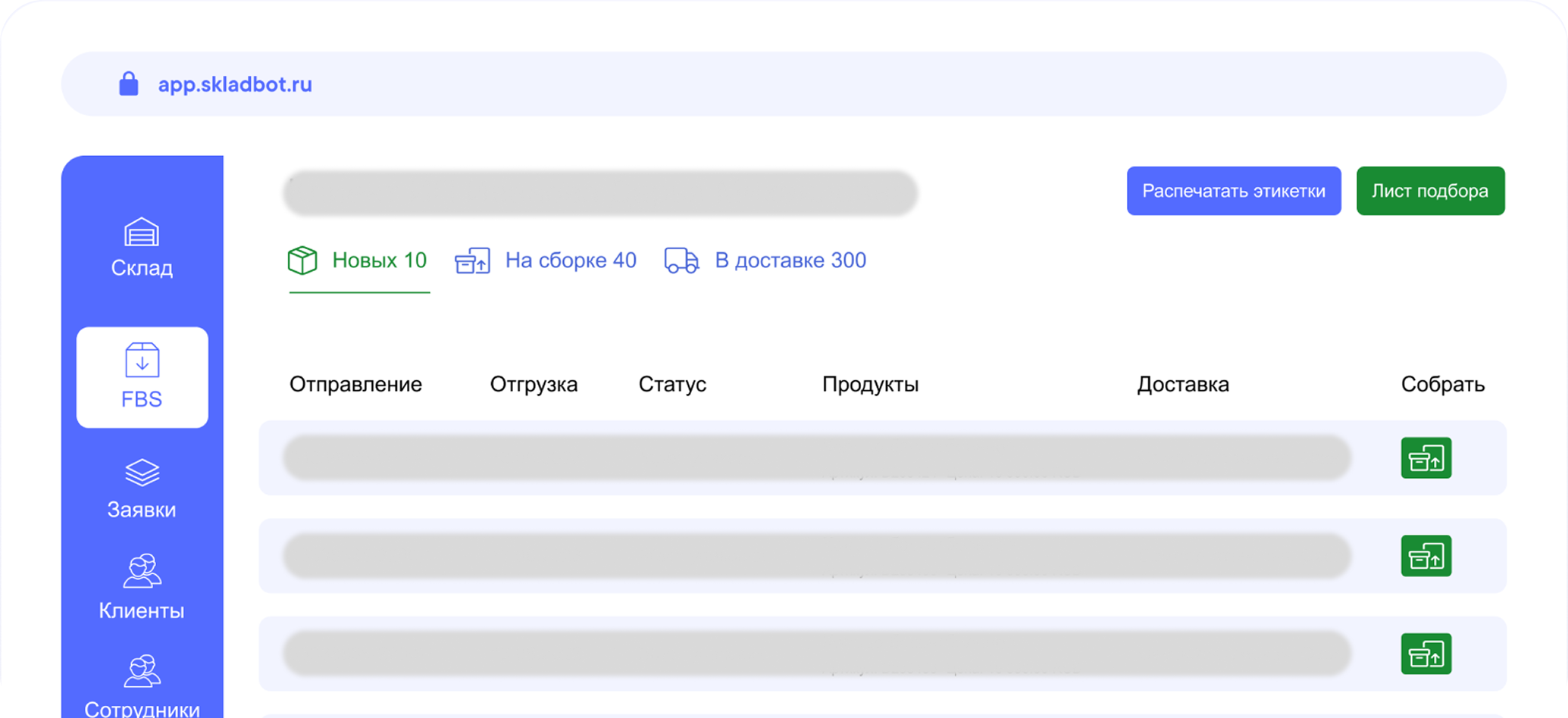Click the app.skladbot.ru URL text
This screenshot has height=718, width=1568.
point(235,84)
